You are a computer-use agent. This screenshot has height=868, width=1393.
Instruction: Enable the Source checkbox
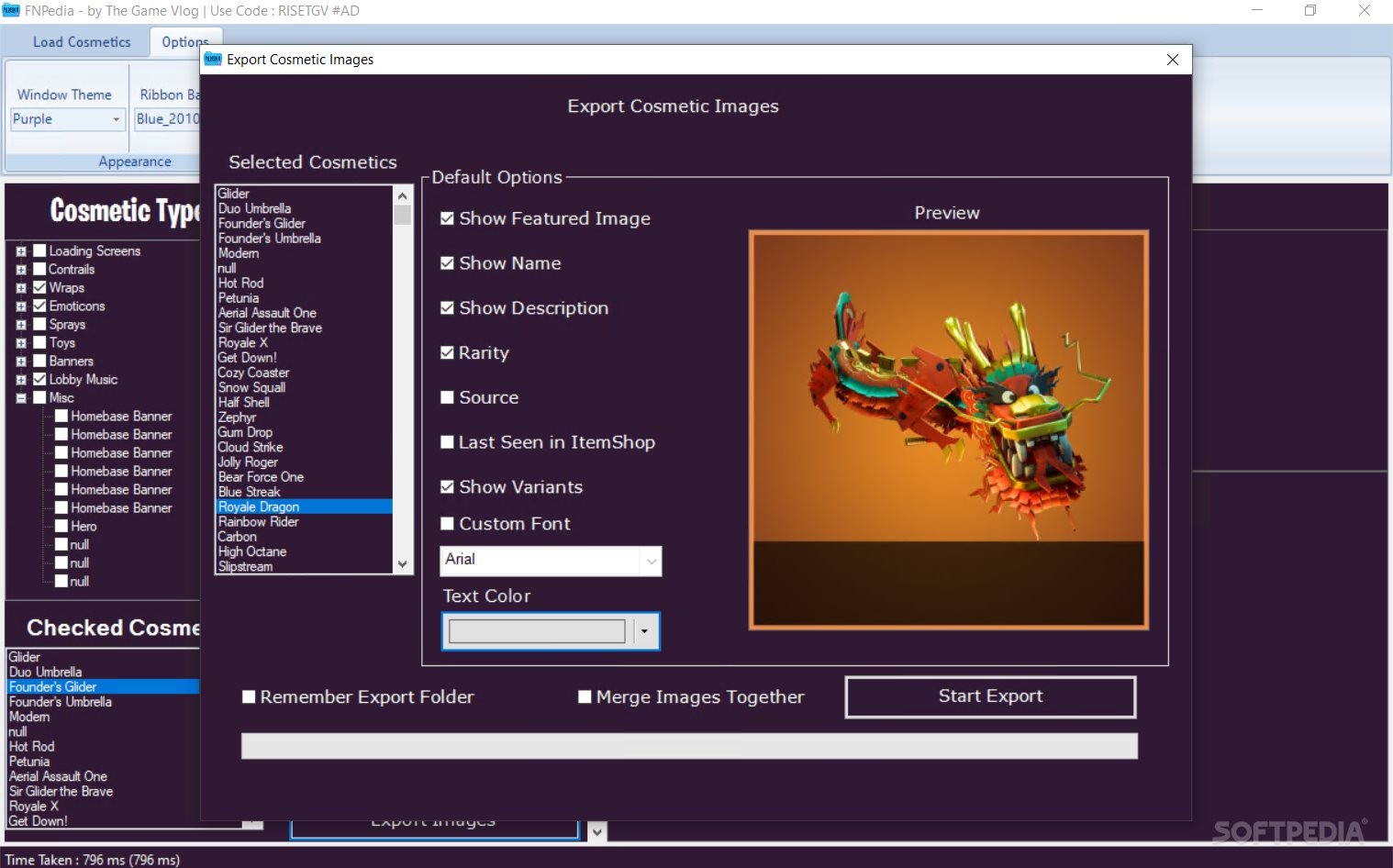pos(447,397)
